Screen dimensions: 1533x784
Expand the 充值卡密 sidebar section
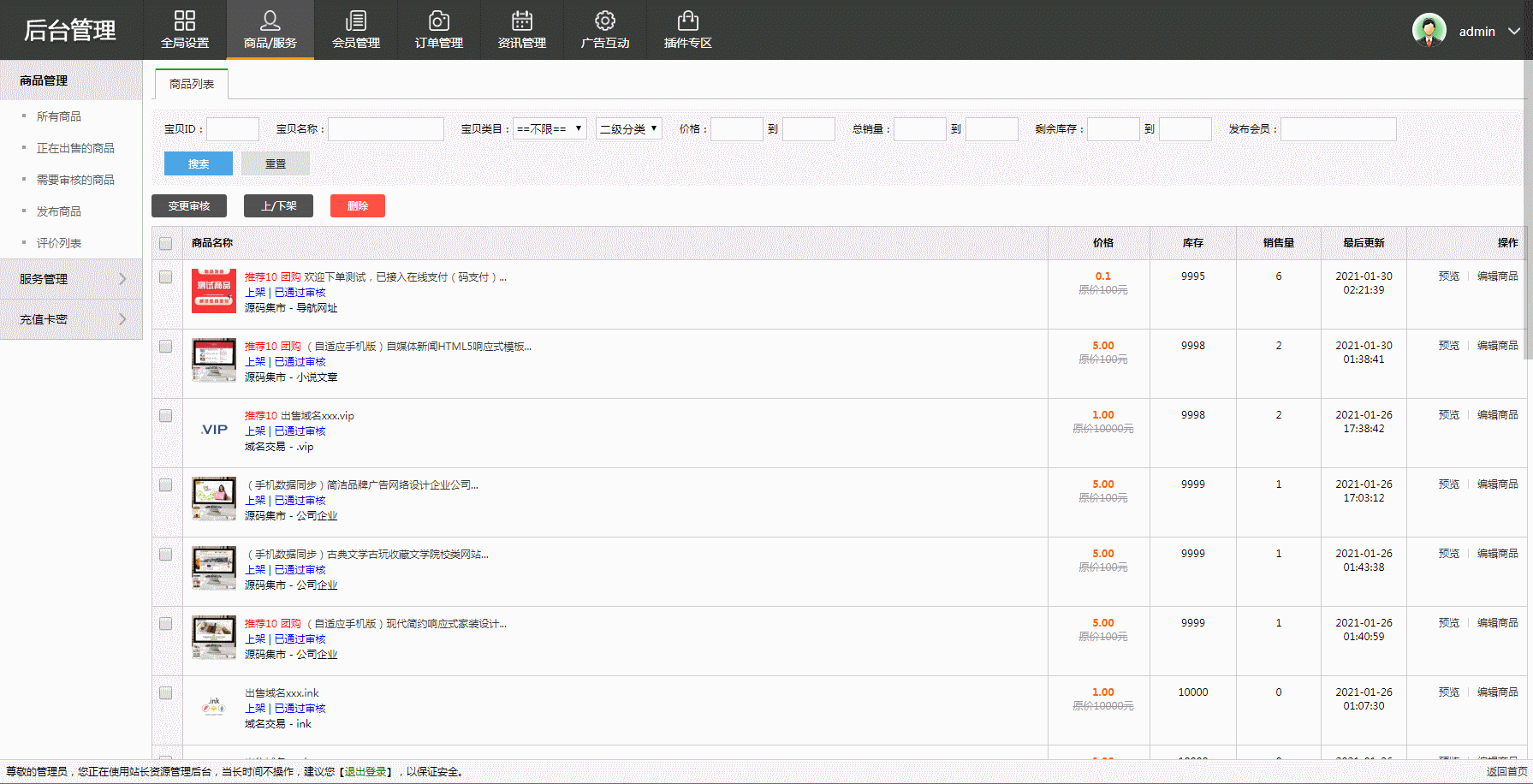point(71,319)
